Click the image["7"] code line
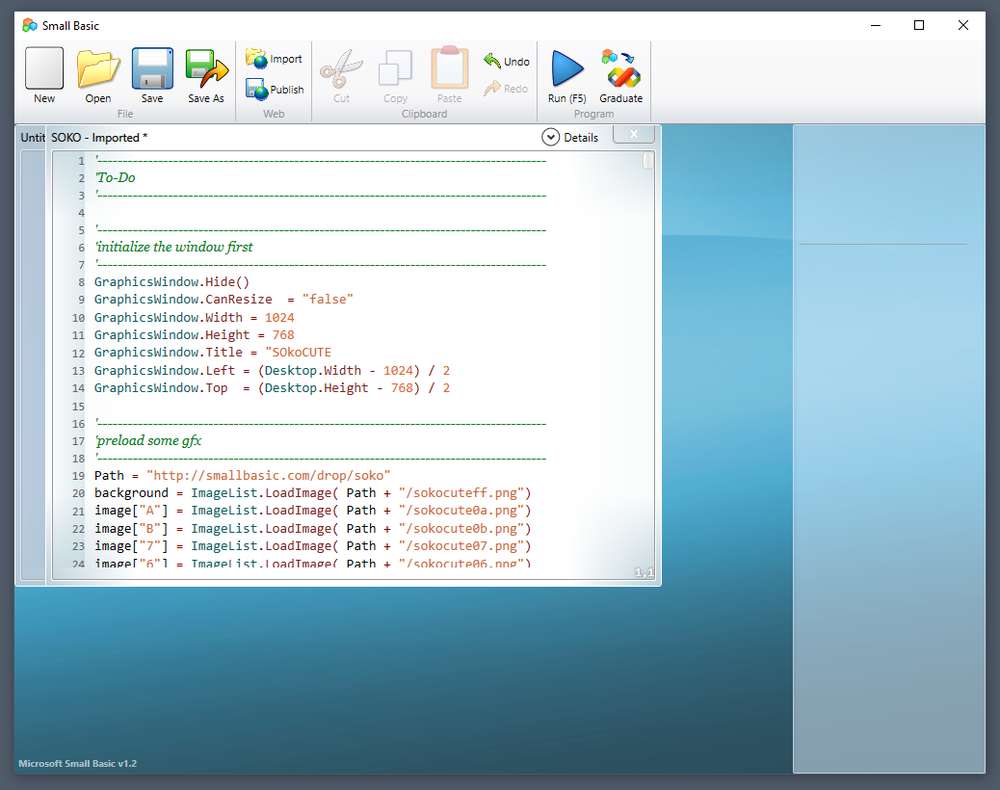Screen dimensions: 1000x790 [312, 546]
